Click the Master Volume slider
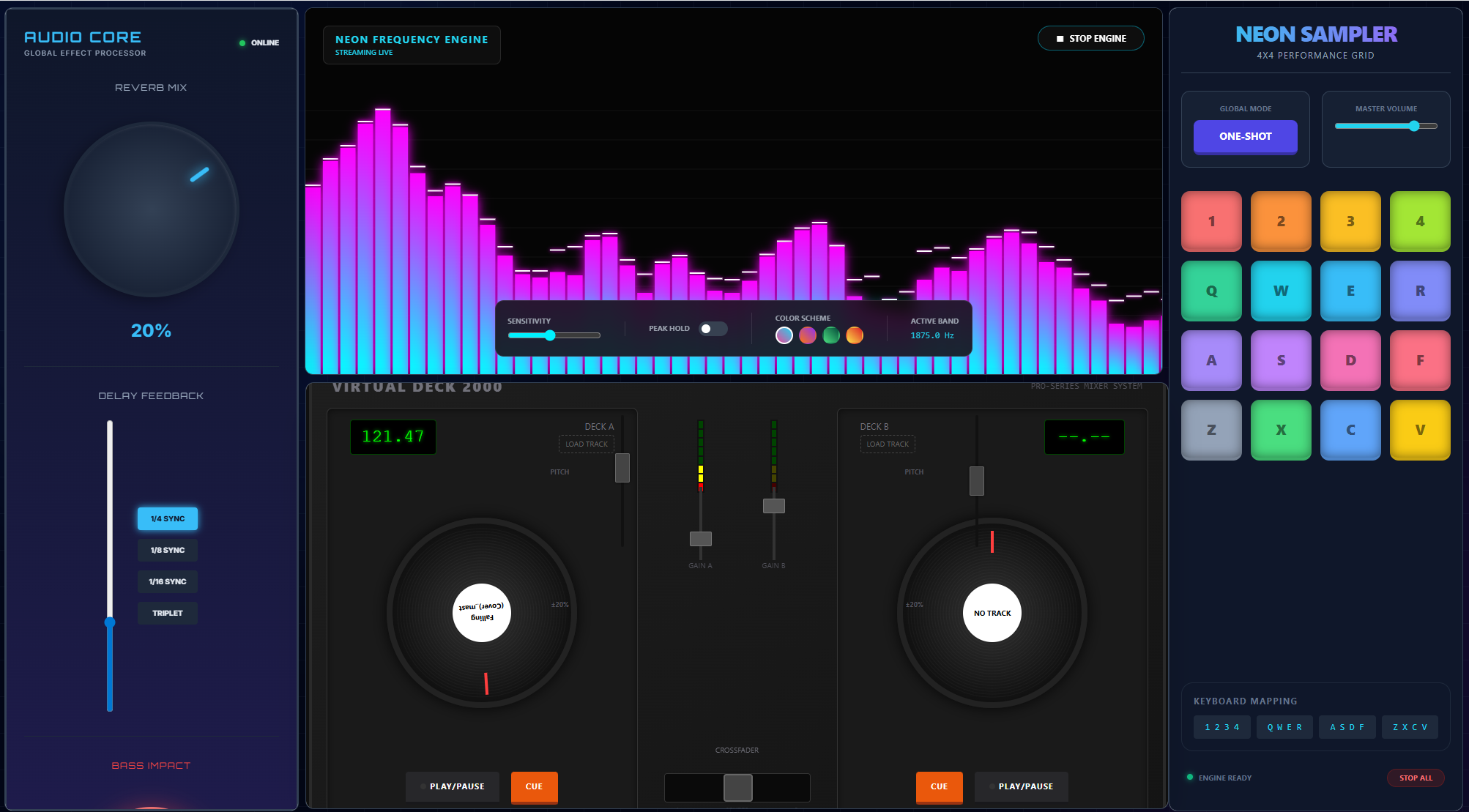Viewport: 1469px width, 812px height. [x=1386, y=126]
